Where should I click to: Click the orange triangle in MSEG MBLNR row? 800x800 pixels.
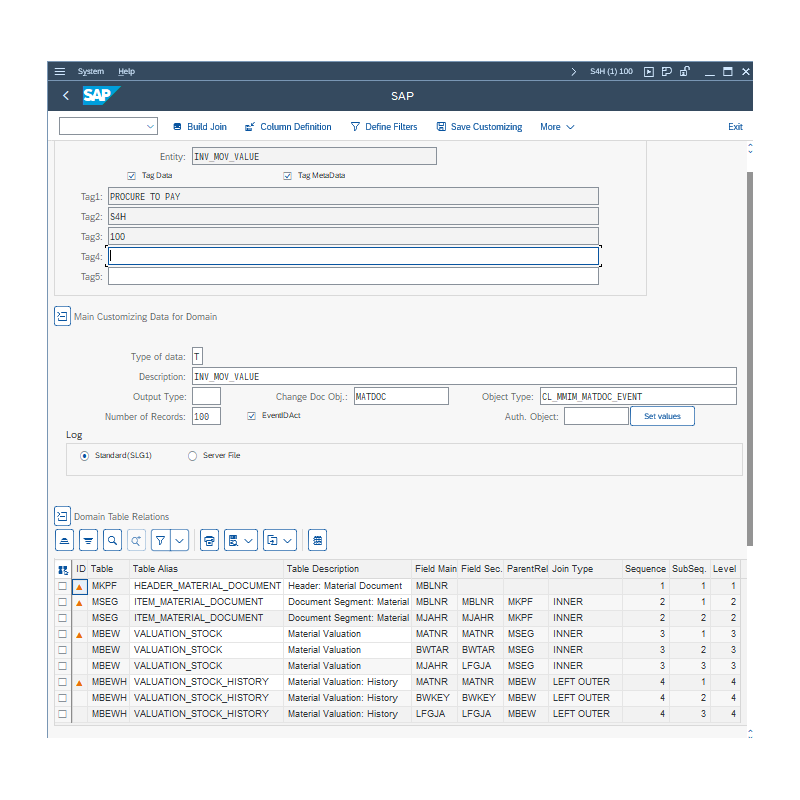pyautogui.click(x=79, y=603)
